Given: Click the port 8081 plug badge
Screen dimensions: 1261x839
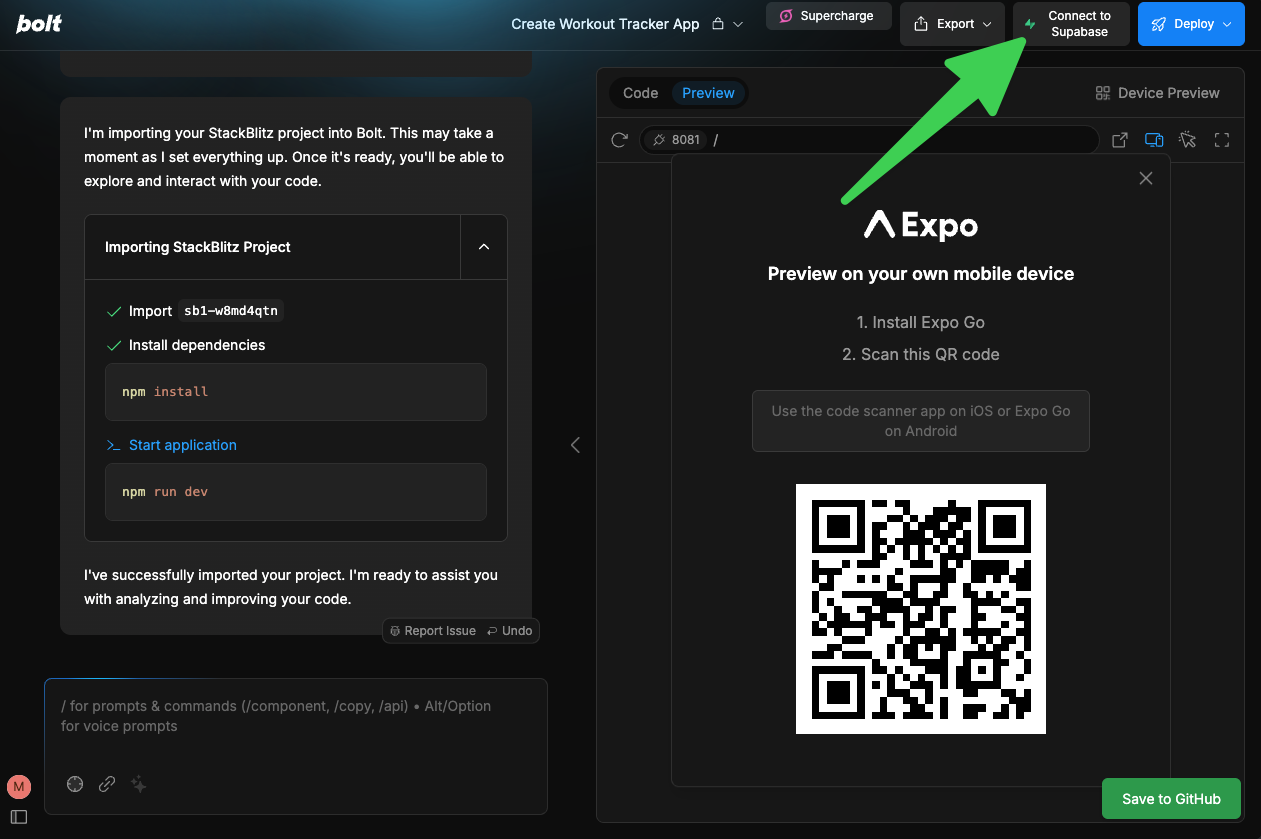Looking at the screenshot, I should (674, 140).
